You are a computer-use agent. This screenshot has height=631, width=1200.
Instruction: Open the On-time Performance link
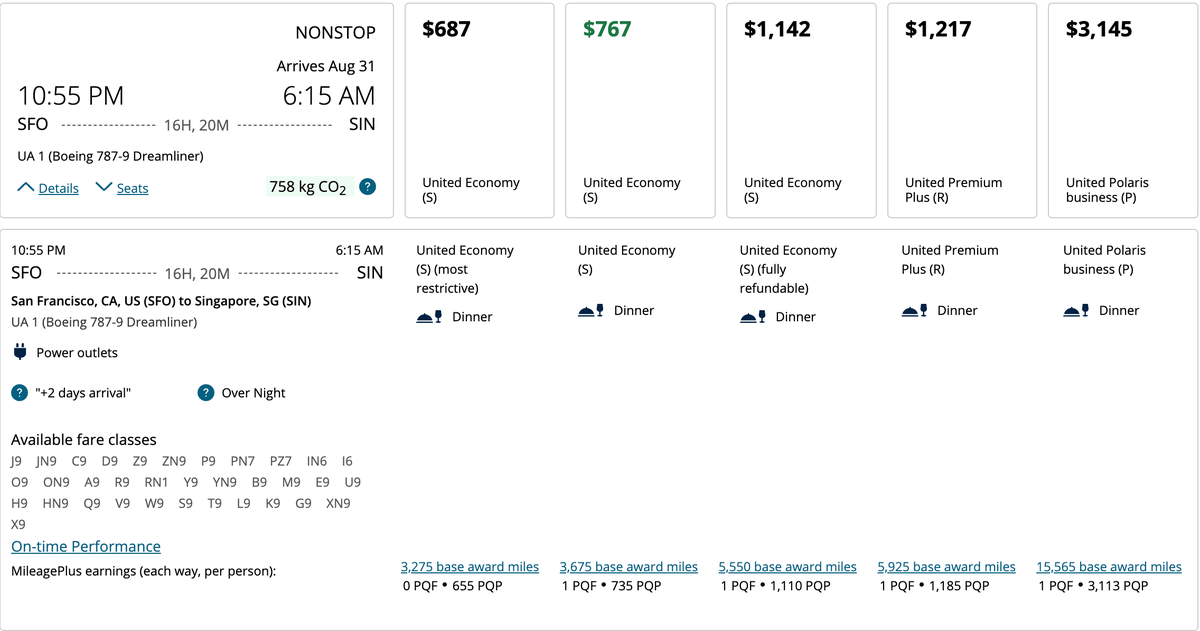(x=86, y=546)
